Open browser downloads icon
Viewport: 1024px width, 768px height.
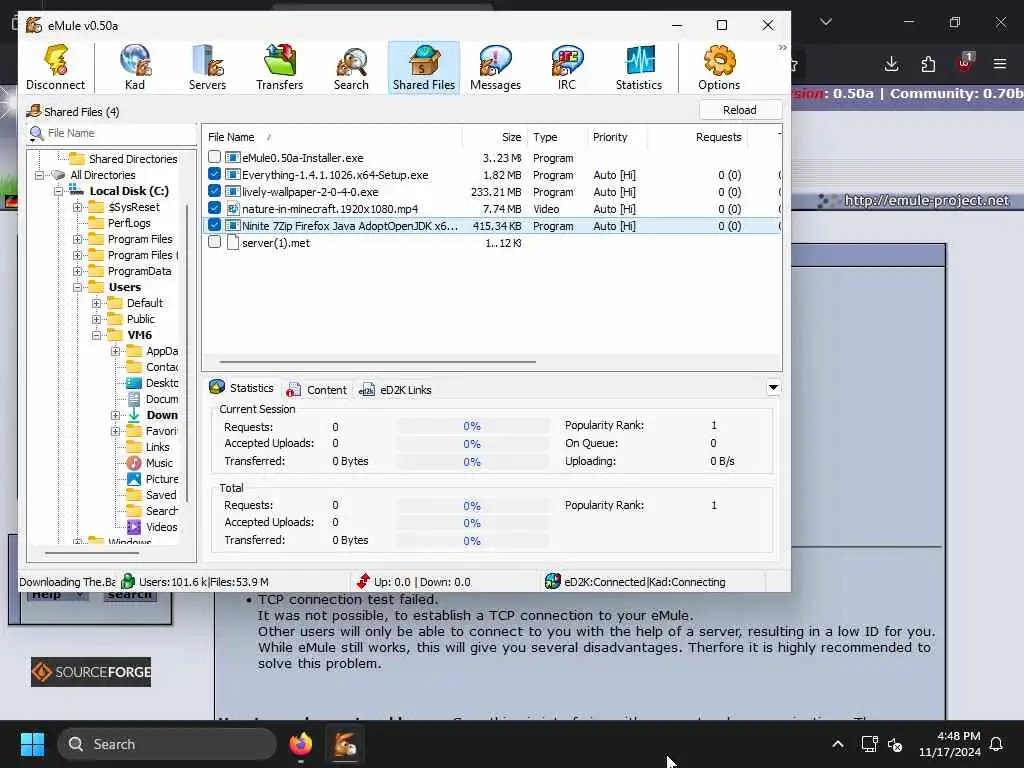point(891,63)
